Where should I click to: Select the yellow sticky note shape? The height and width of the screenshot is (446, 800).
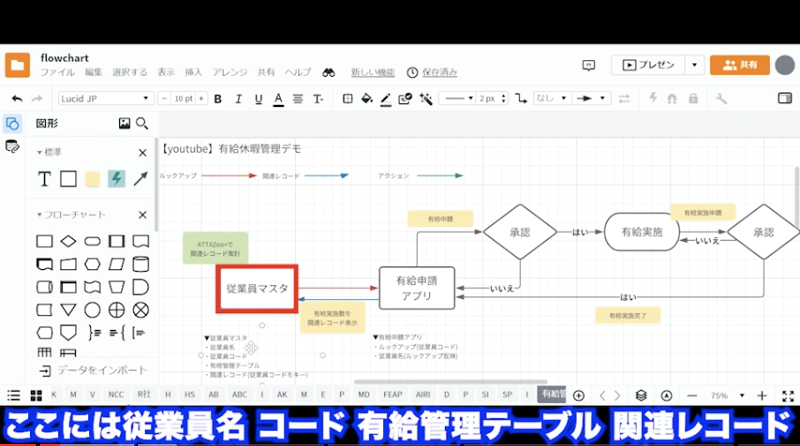tap(92, 179)
